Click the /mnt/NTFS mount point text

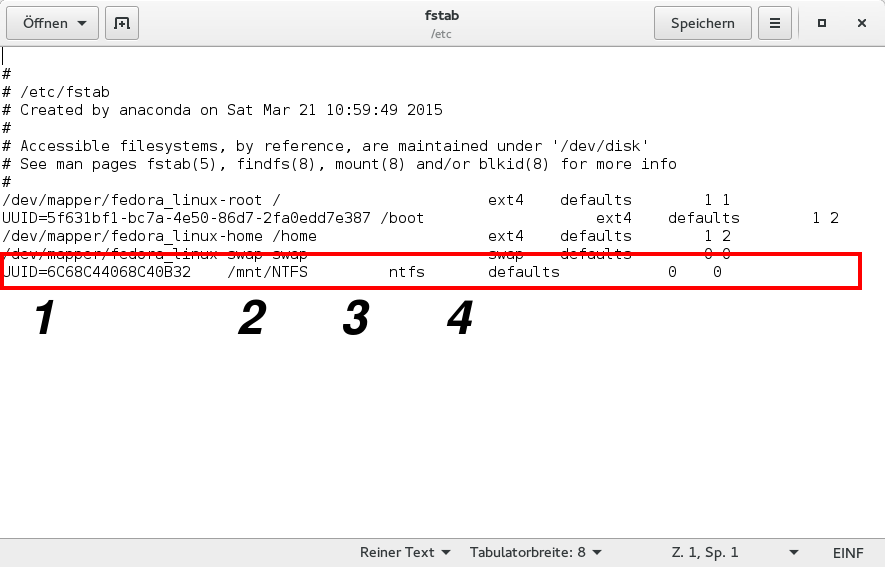[x=267, y=272]
